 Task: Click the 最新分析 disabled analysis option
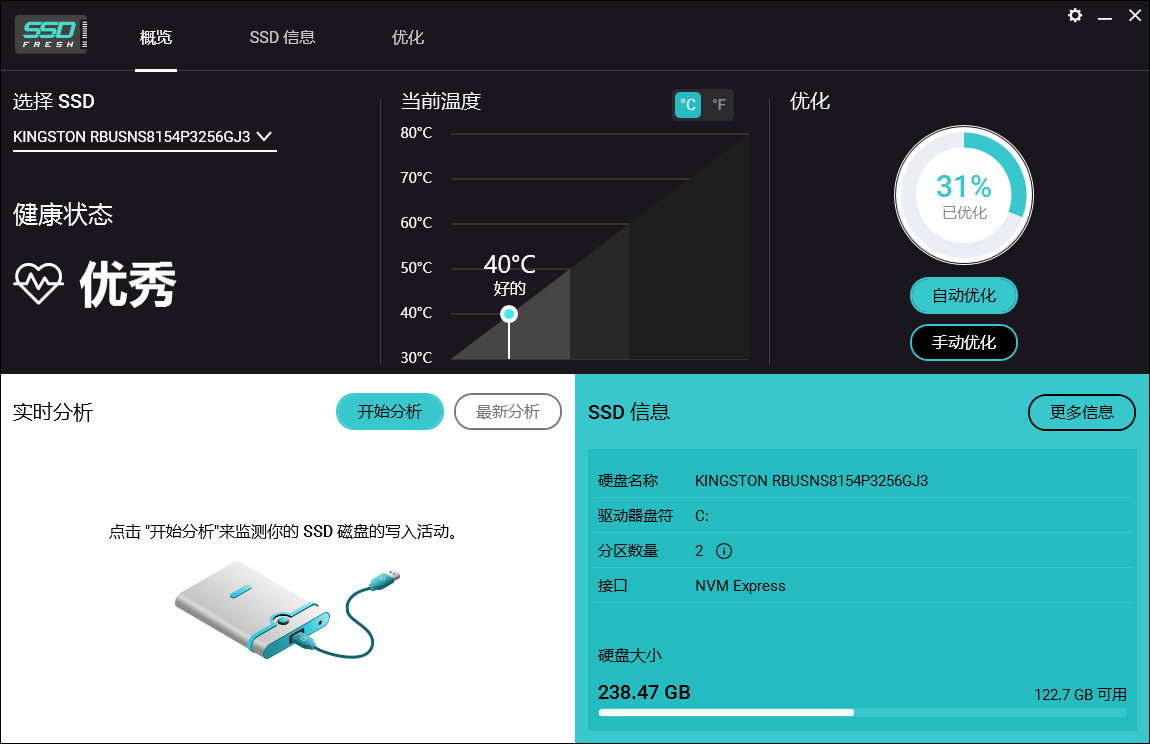click(507, 411)
